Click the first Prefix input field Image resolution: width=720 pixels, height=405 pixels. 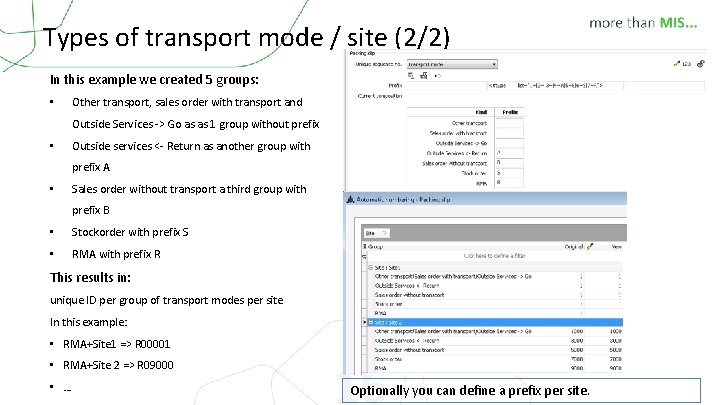(x=446, y=85)
